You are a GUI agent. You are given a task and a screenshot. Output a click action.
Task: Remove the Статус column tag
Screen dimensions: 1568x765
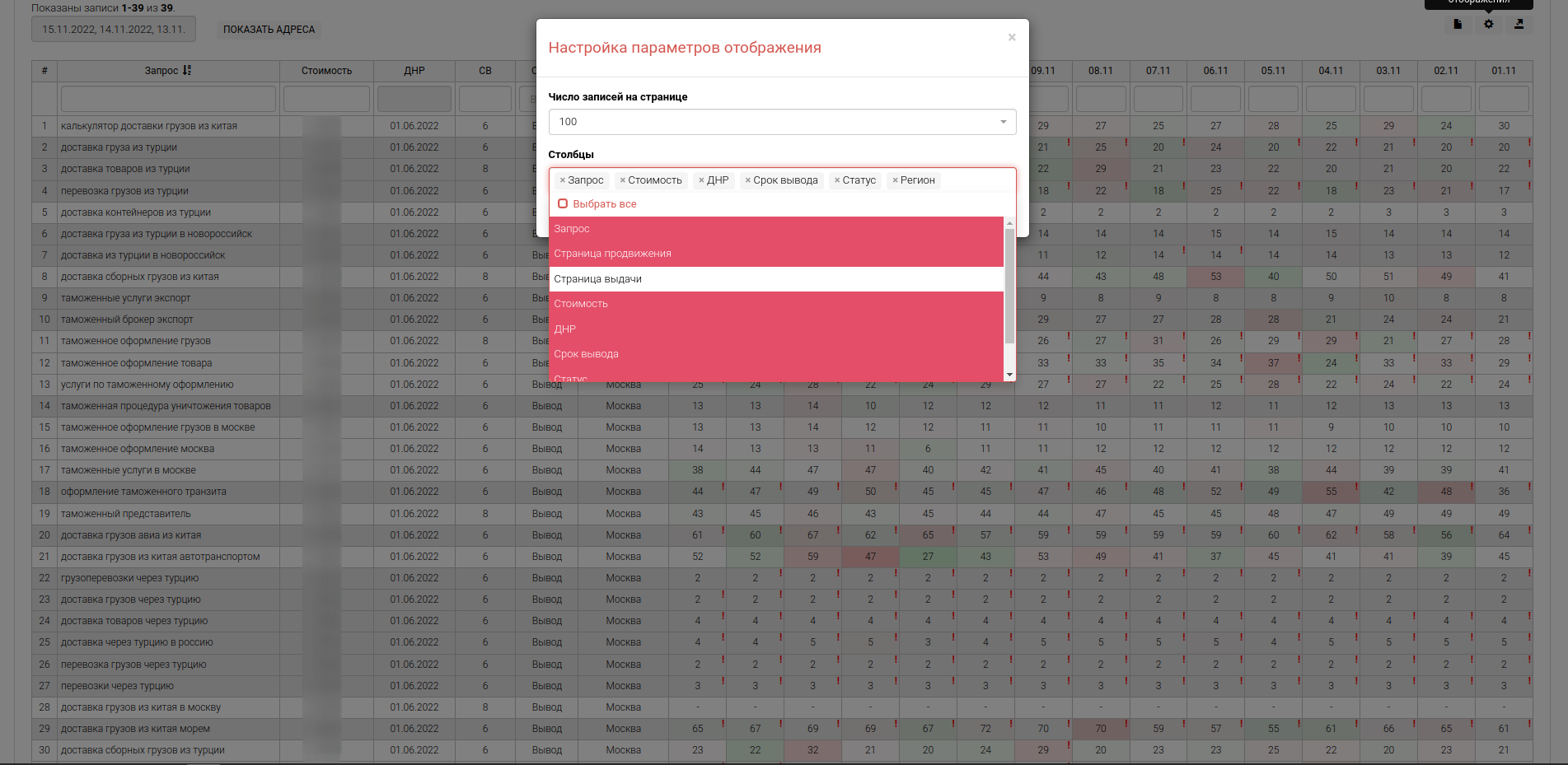(837, 180)
